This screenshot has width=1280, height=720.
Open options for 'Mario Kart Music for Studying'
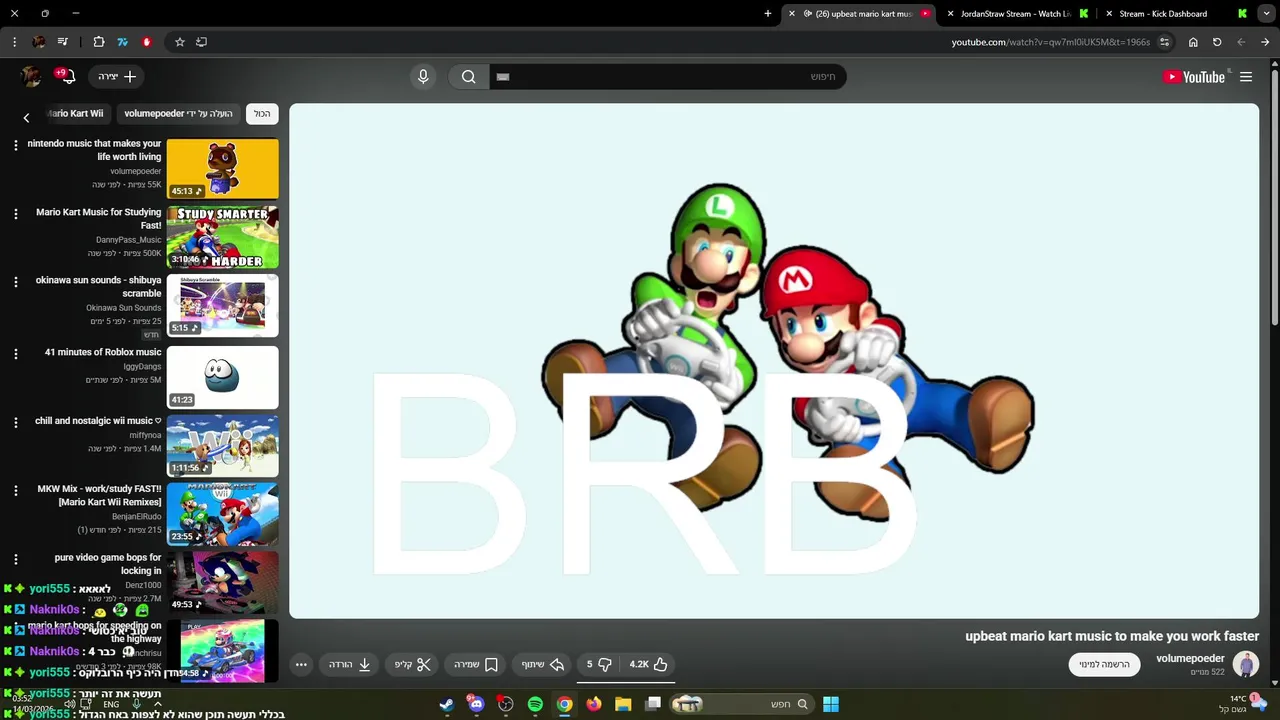click(15, 214)
